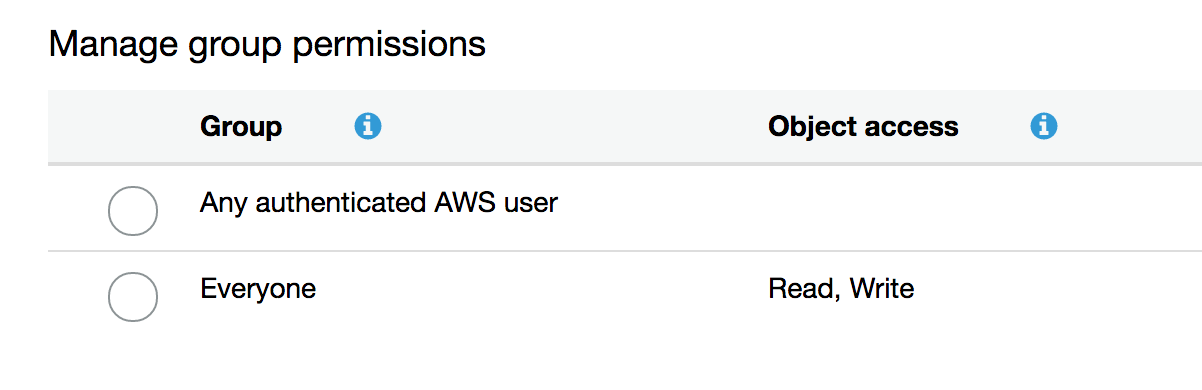Choose the Everyone group option circle
Screen dimensions: 1202x390
pyautogui.click(x=132, y=296)
